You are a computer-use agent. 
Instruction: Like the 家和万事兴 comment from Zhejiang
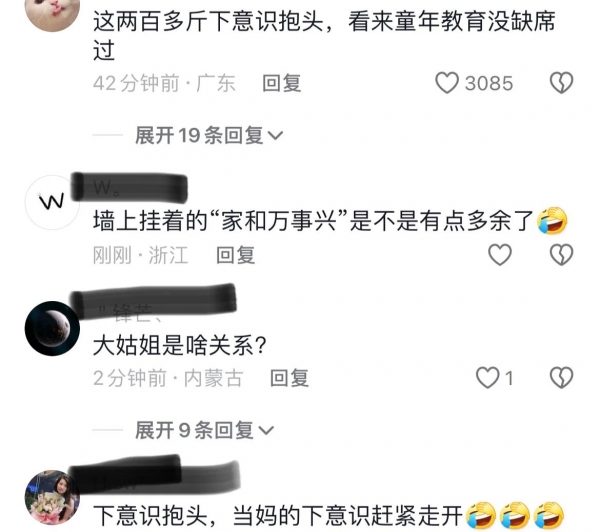(500, 255)
